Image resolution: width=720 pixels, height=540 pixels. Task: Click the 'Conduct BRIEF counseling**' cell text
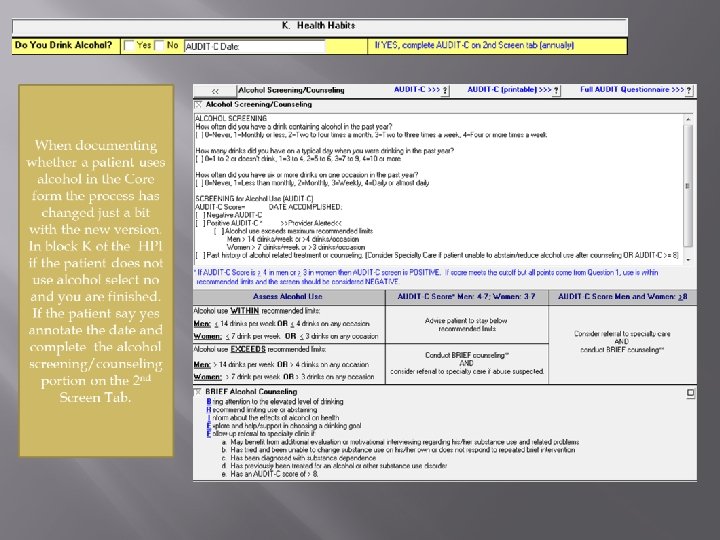tap(467, 355)
